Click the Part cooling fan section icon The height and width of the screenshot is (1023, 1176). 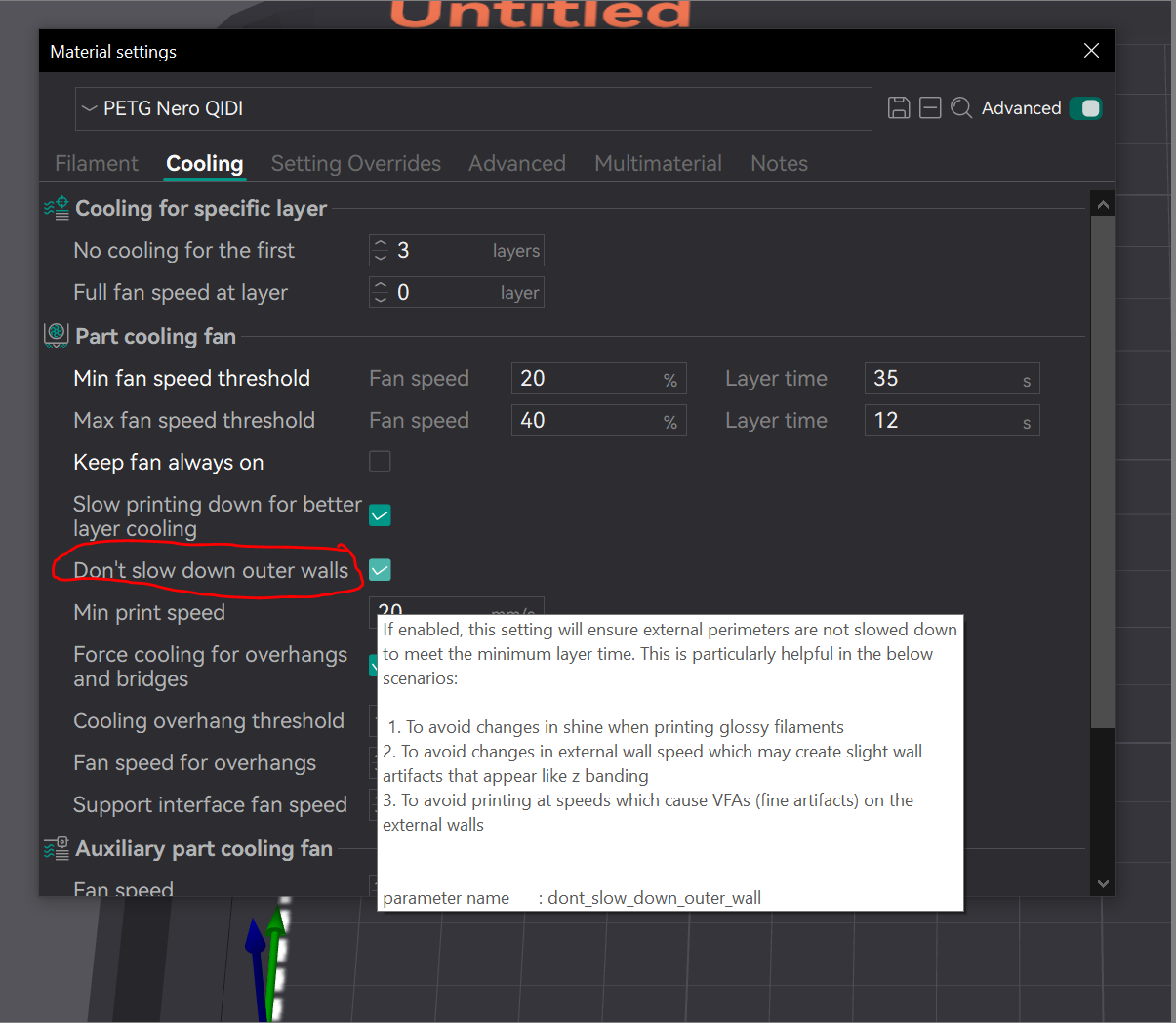click(x=57, y=336)
